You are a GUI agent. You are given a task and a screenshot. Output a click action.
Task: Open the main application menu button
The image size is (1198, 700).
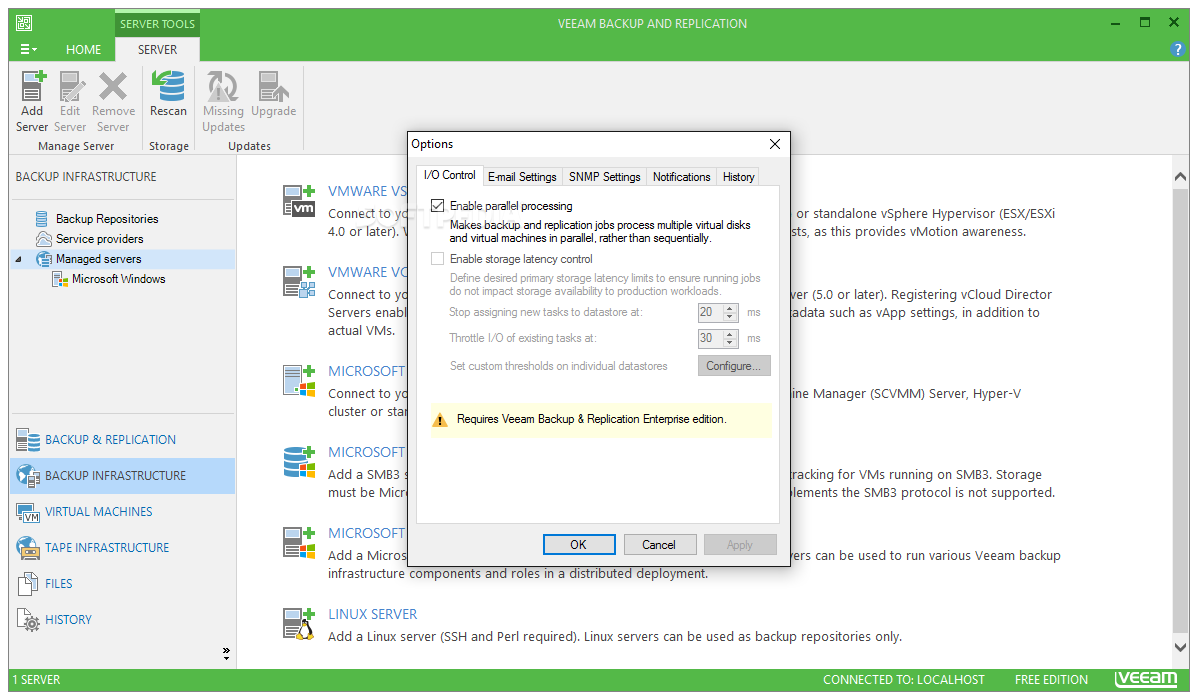click(28, 50)
